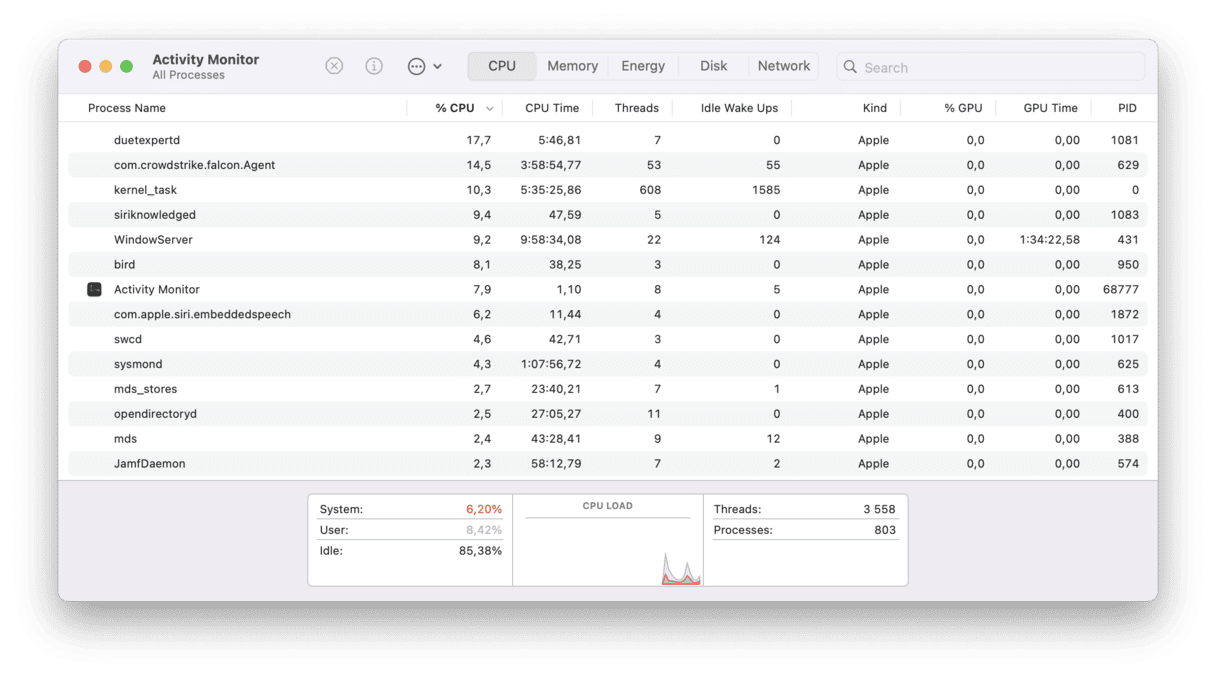This screenshot has width=1216, height=678.
Task: Open the chevron dropdown beside the ellipsis icon
Action: tap(437, 66)
